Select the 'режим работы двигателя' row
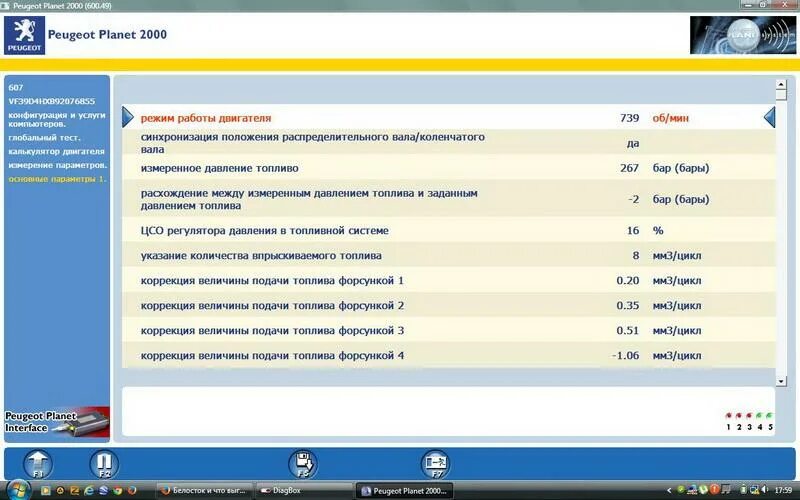Viewport: 800px width, 500px height. tap(448, 118)
